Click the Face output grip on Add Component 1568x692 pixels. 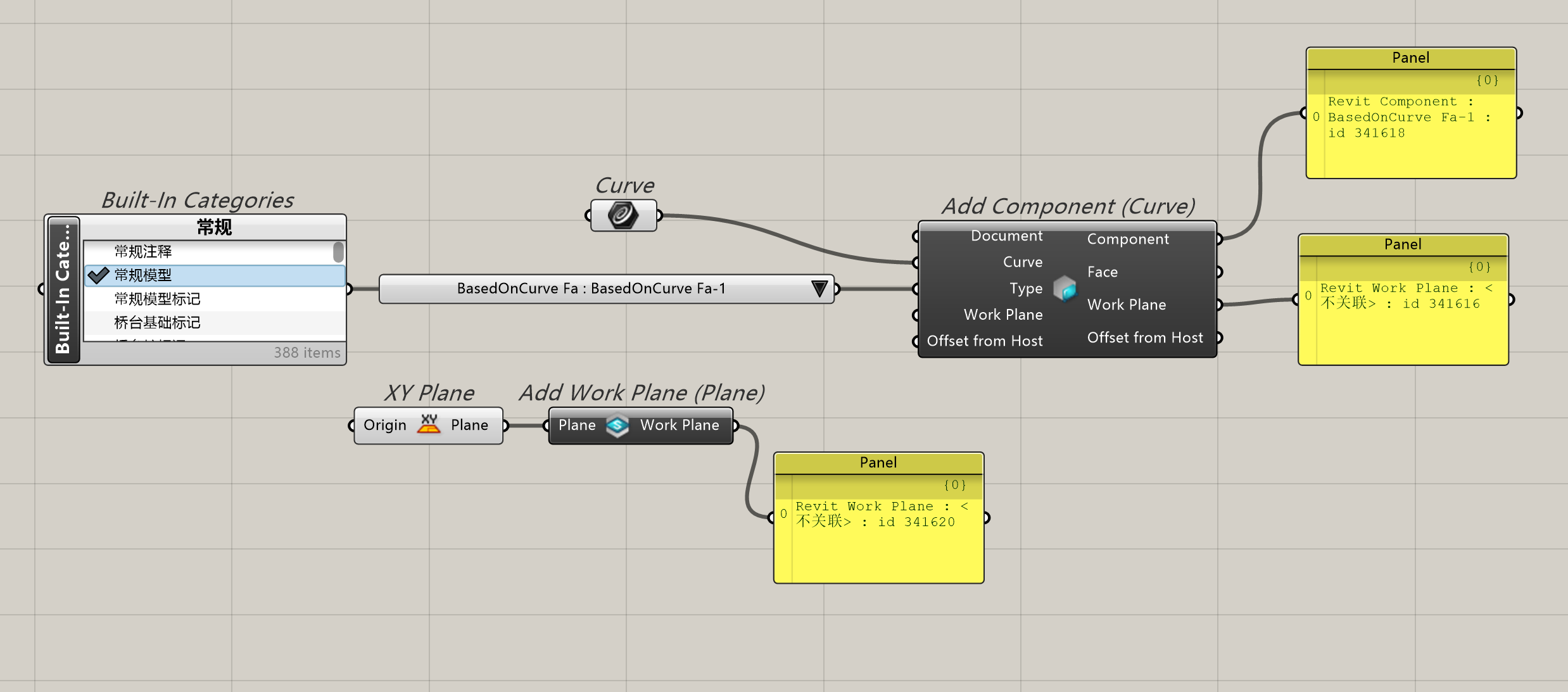click(1218, 272)
